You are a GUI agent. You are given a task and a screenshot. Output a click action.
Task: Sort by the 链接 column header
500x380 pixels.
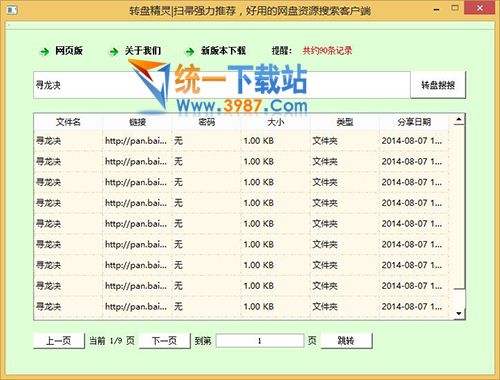[x=137, y=122]
